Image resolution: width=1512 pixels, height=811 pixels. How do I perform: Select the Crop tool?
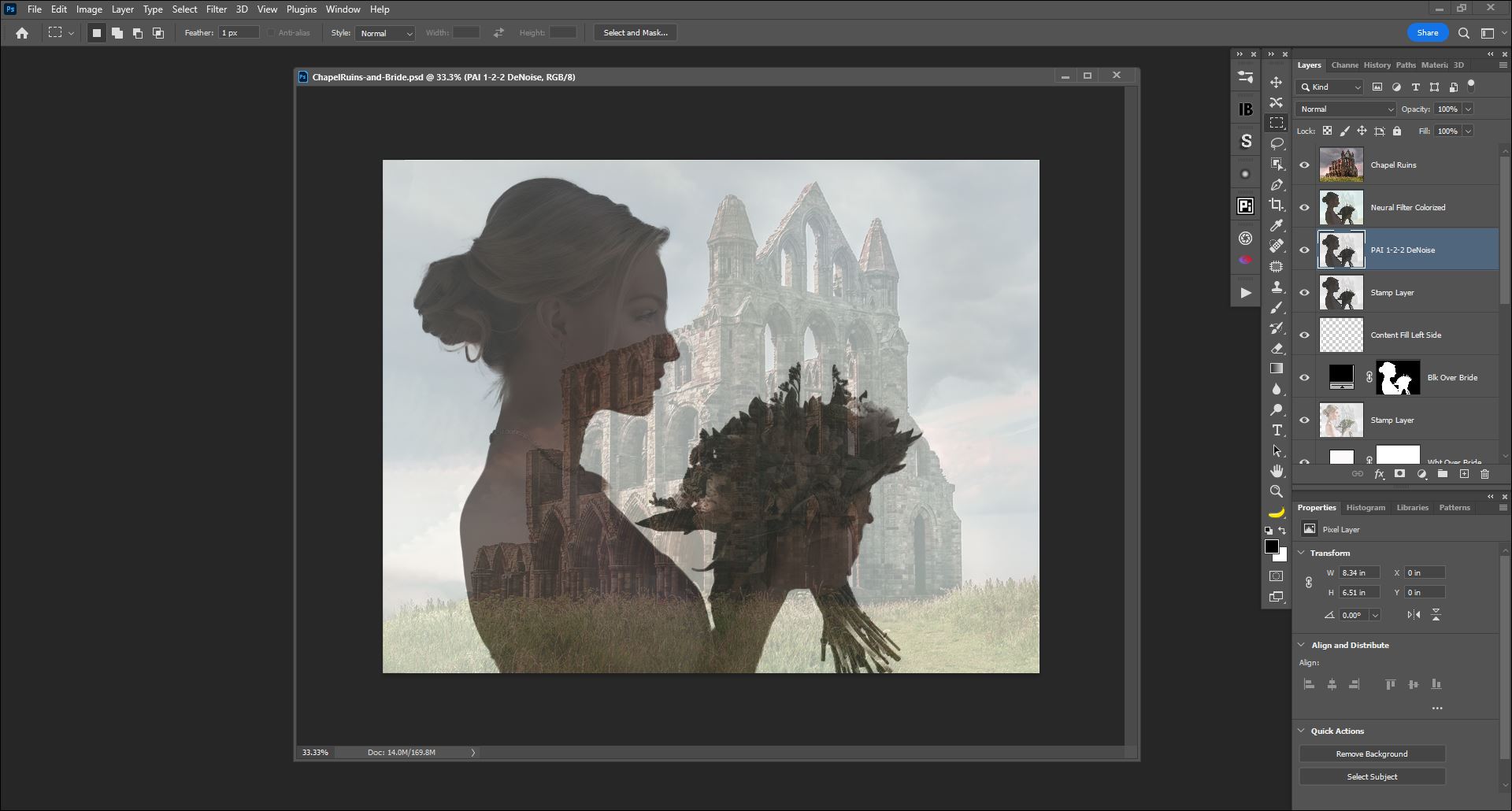pyautogui.click(x=1277, y=205)
